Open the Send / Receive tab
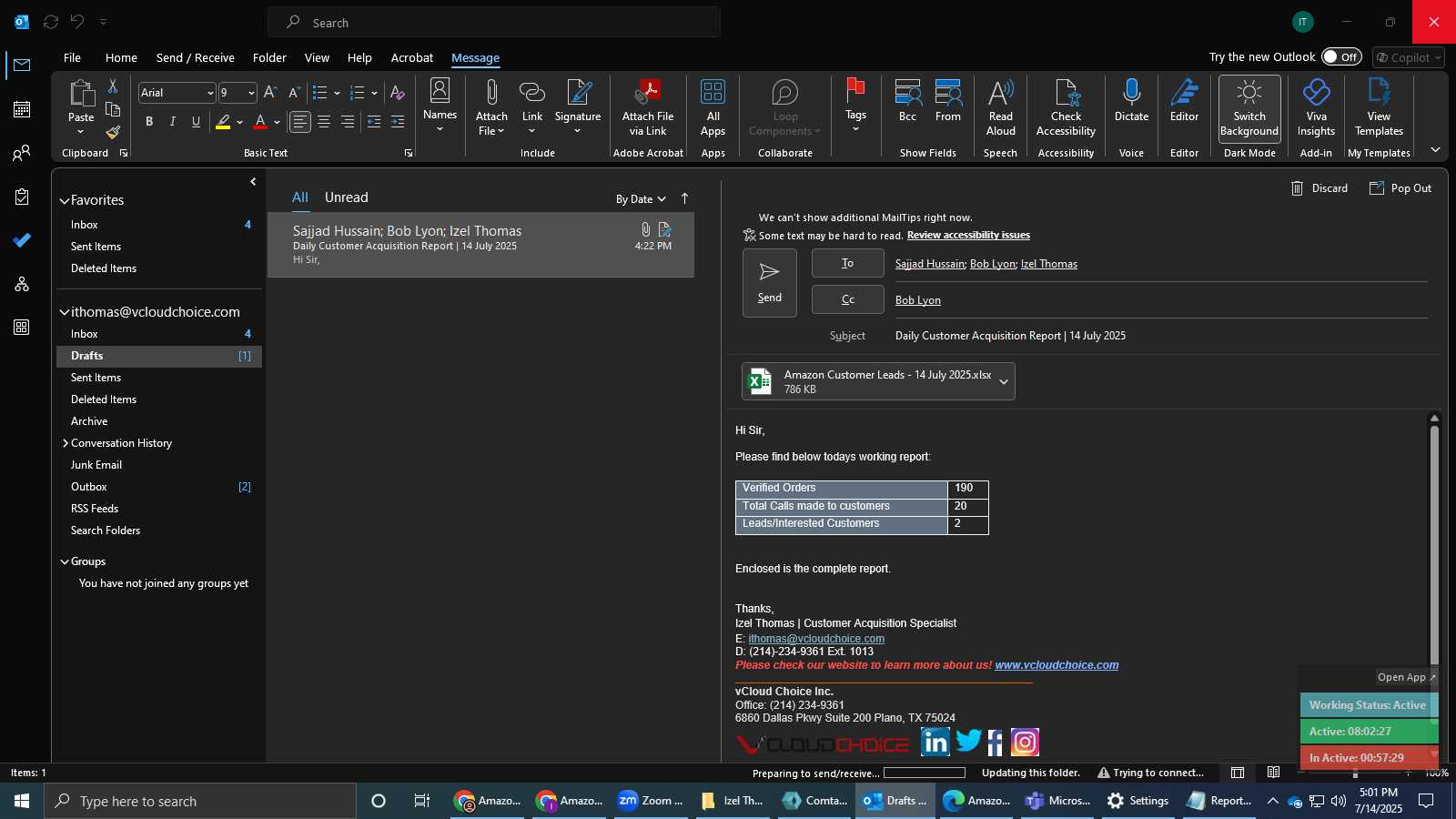 pos(196,57)
